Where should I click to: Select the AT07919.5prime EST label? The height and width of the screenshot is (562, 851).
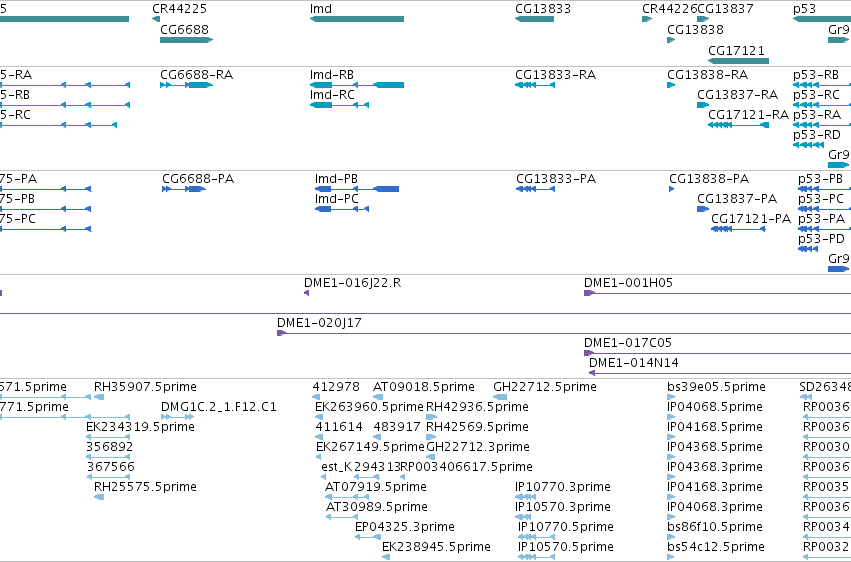point(376,487)
